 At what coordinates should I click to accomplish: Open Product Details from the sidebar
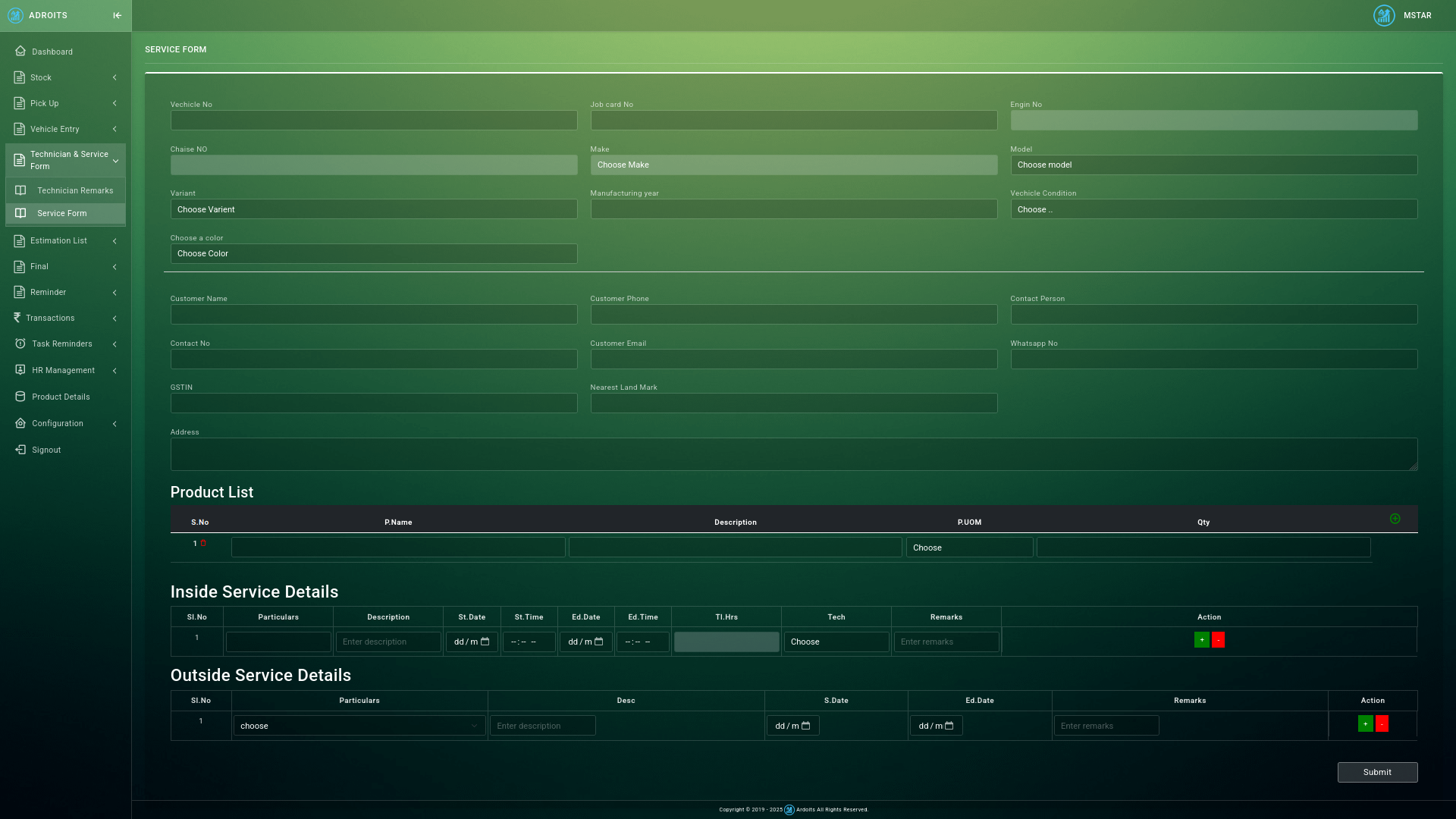pyautogui.click(x=61, y=397)
